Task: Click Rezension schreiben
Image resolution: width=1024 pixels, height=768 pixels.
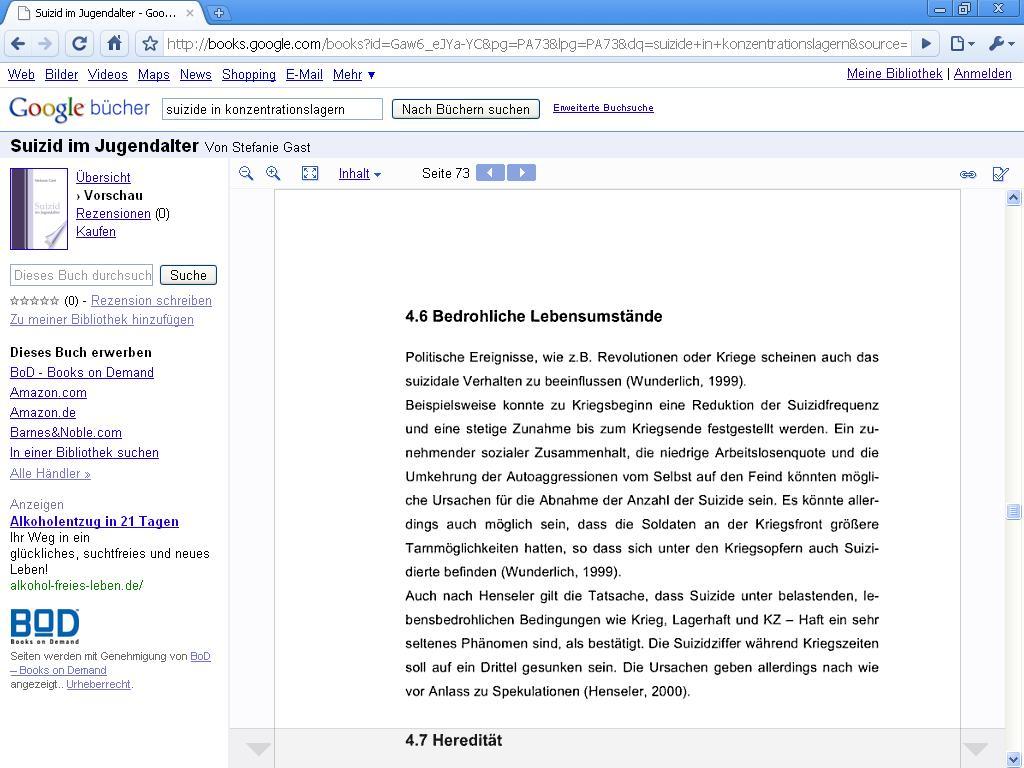Action: pyautogui.click(x=151, y=300)
